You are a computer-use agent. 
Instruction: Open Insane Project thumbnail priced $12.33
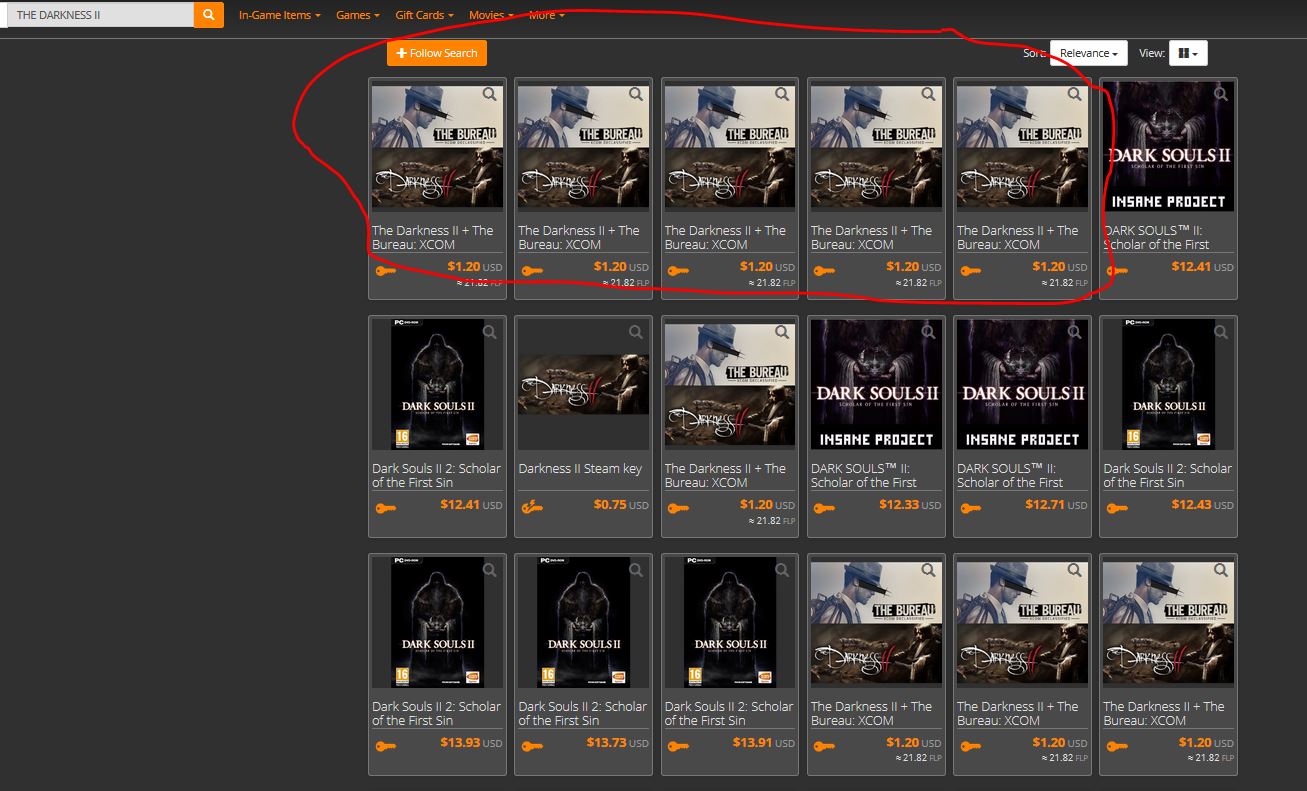click(x=876, y=384)
